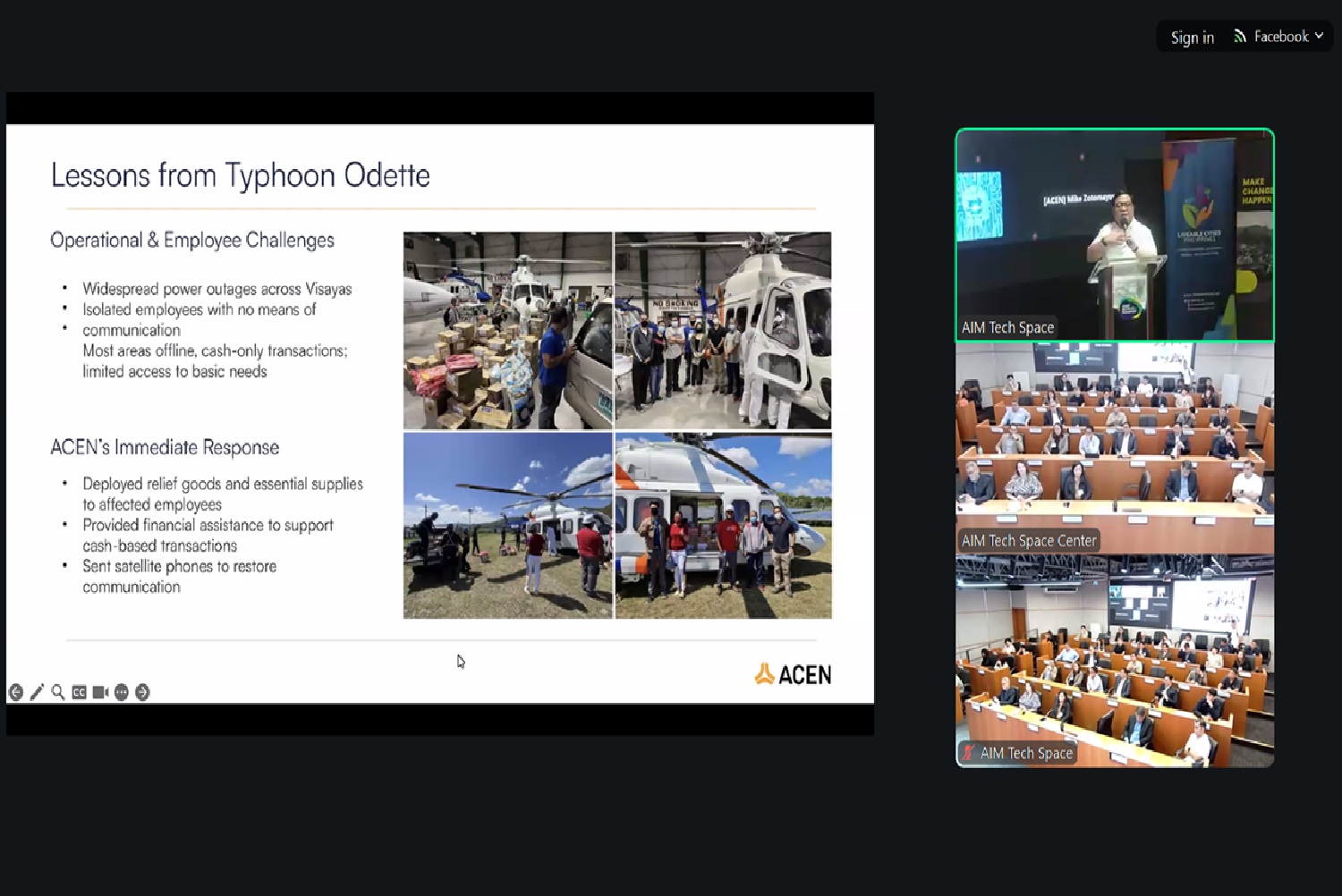Viewport: 1342px width, 896px height.
Task: Click the 'Lessons from Typhoon Odette' title
Action: click(x=240, y=175)
